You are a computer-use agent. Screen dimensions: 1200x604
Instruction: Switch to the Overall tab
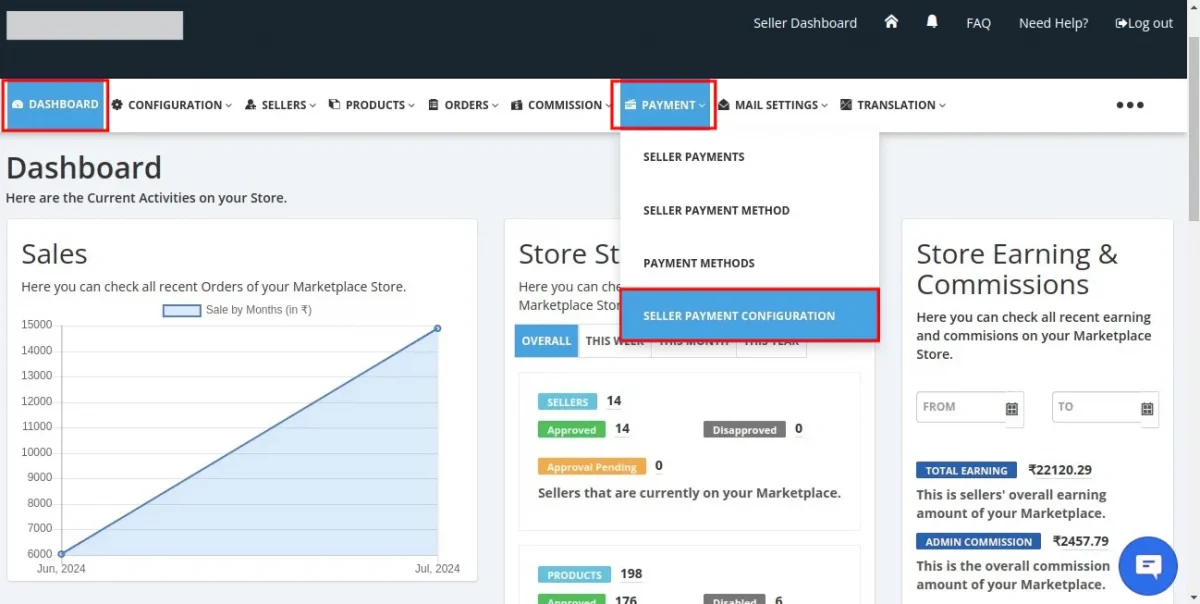coord(547,341)
